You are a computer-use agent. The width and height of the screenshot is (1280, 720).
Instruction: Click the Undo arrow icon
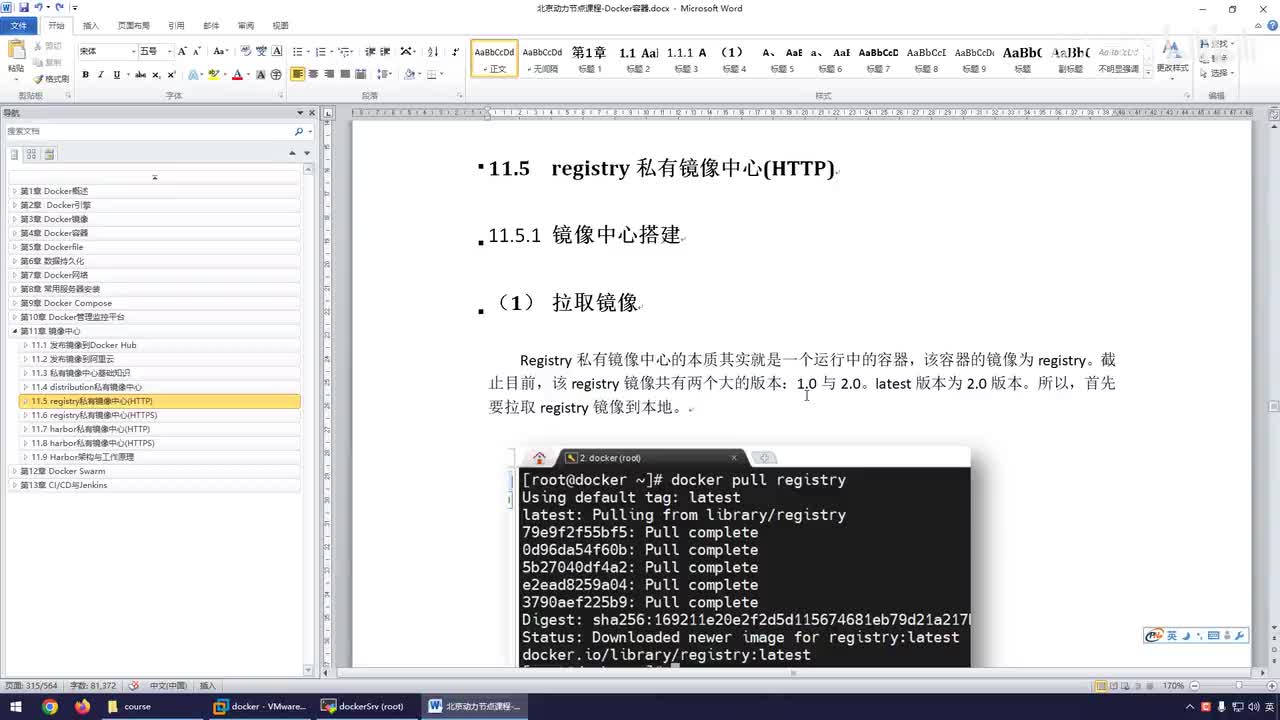39,8
